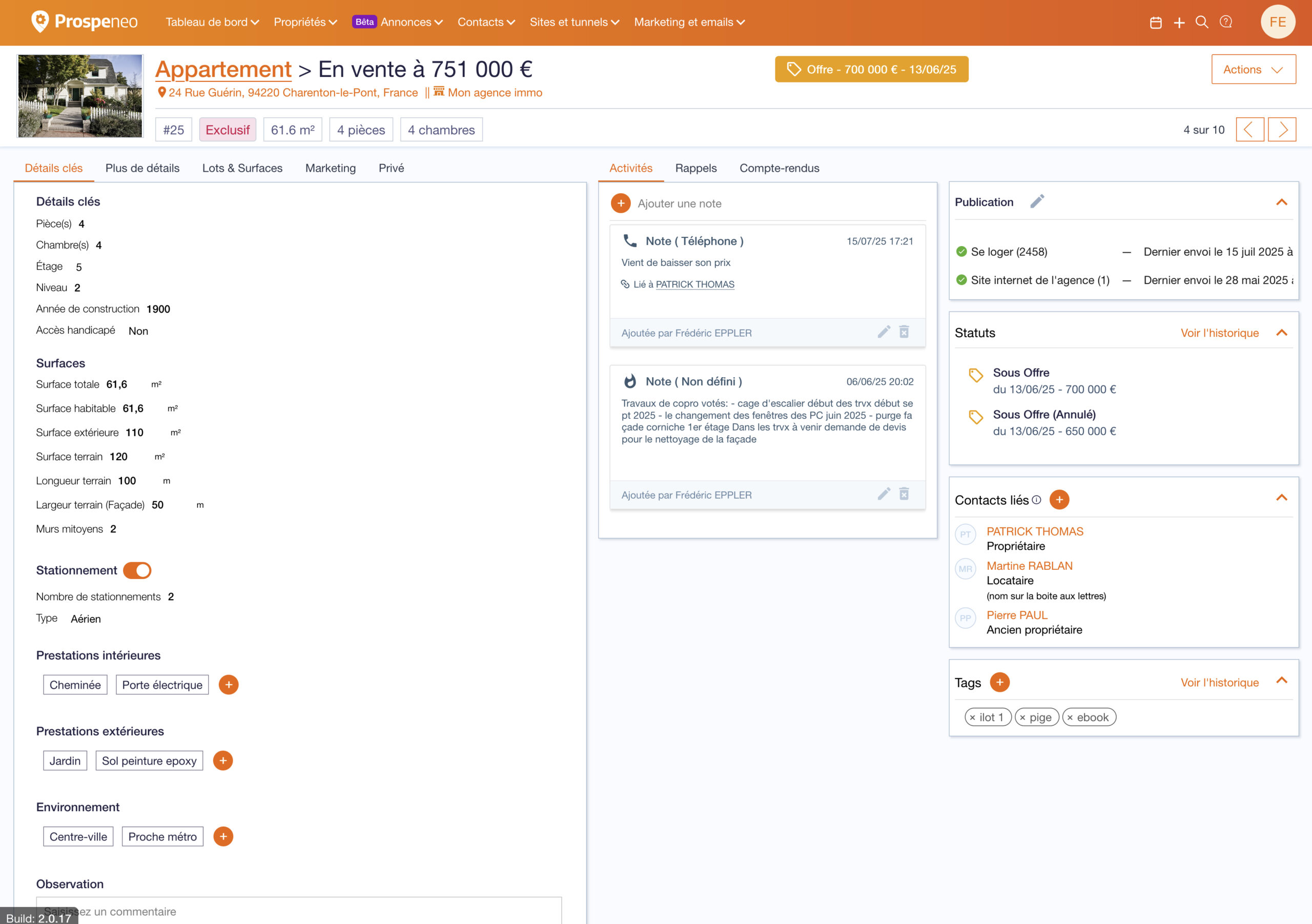Switch to Rappels tab

[x=695, y=168]
